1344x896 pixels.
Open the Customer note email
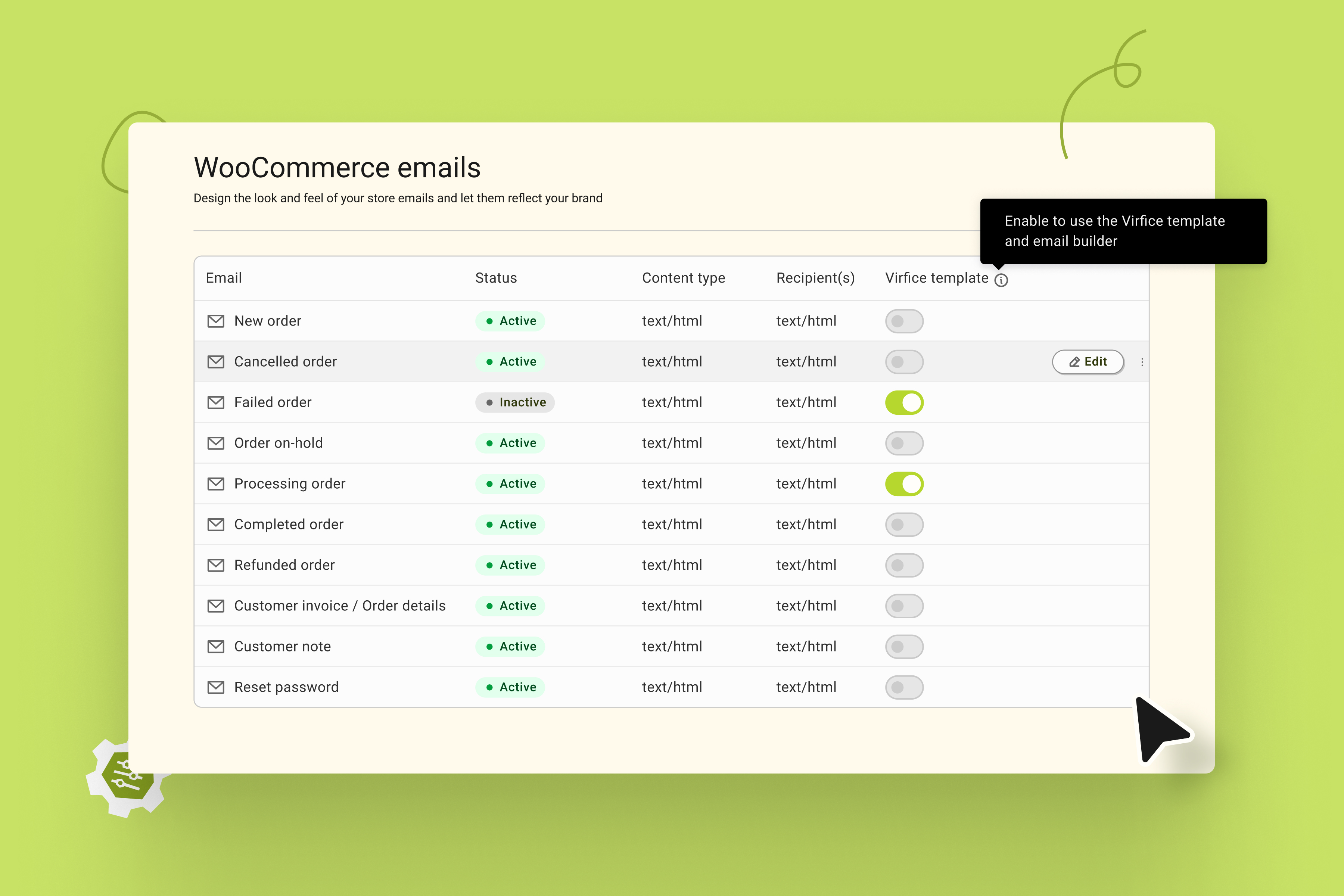[x=282, y=646]
